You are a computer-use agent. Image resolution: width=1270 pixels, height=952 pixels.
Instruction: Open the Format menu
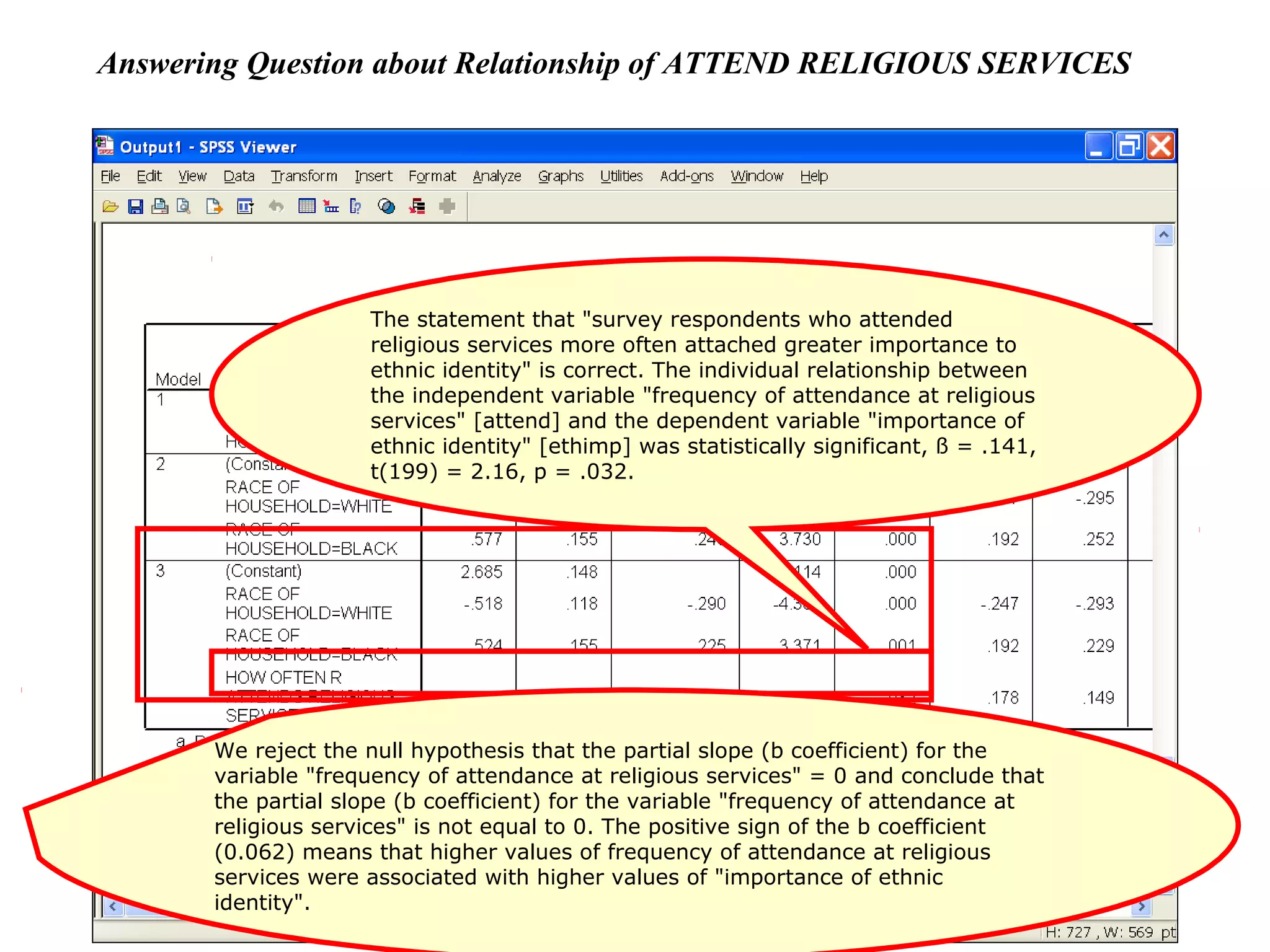click(432, 176)
